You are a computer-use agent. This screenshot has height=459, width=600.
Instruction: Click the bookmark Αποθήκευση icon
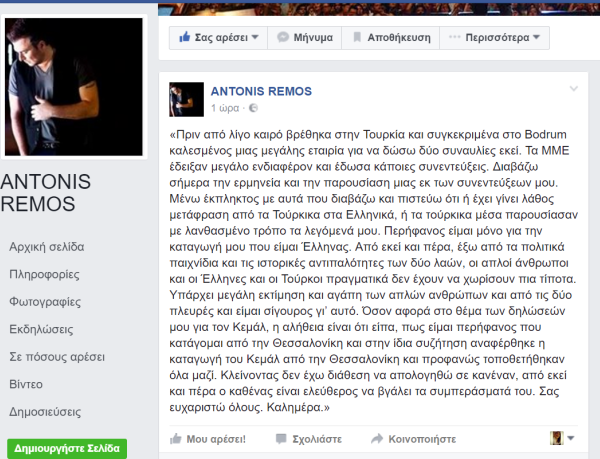click(x=357, y=37)
